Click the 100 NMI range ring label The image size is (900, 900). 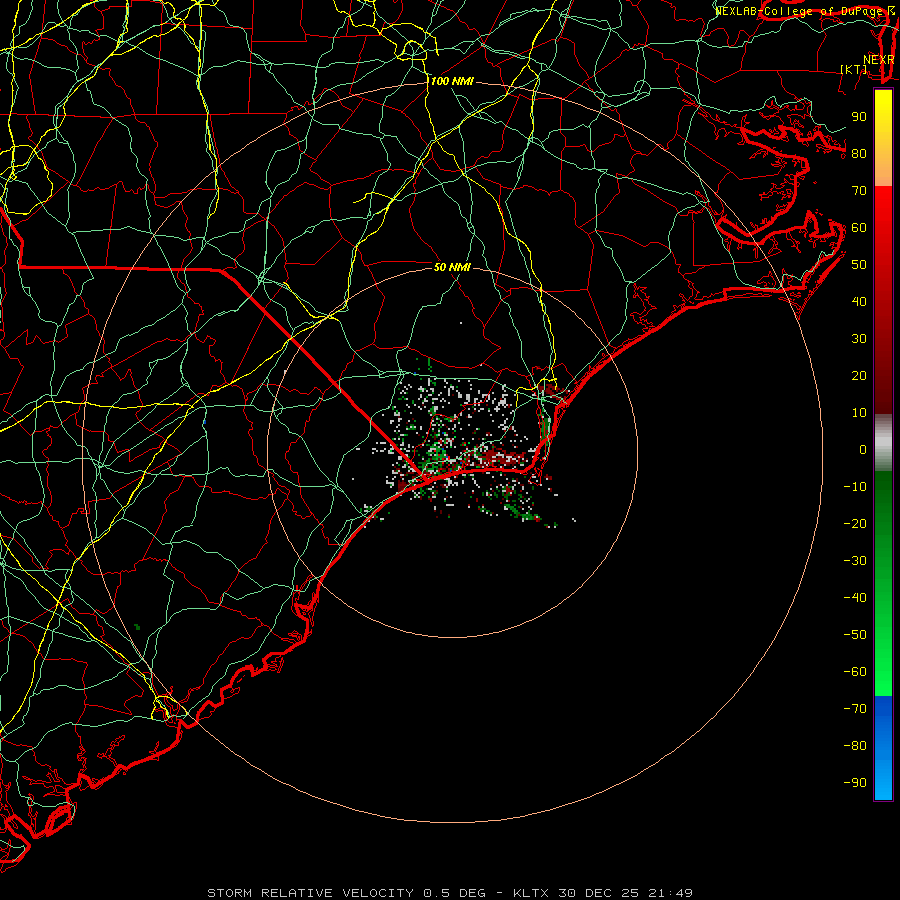pos(452,82)
